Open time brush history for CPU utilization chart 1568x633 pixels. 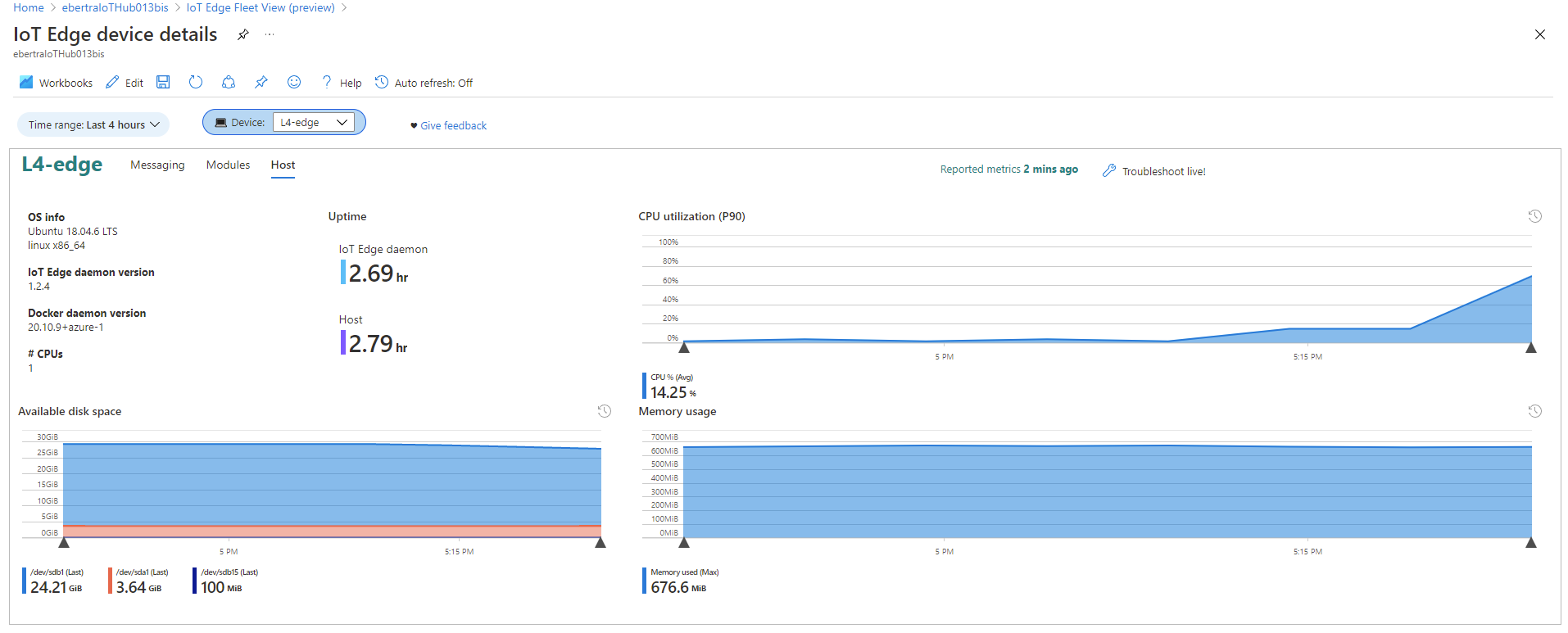(x=1535, y=216)
